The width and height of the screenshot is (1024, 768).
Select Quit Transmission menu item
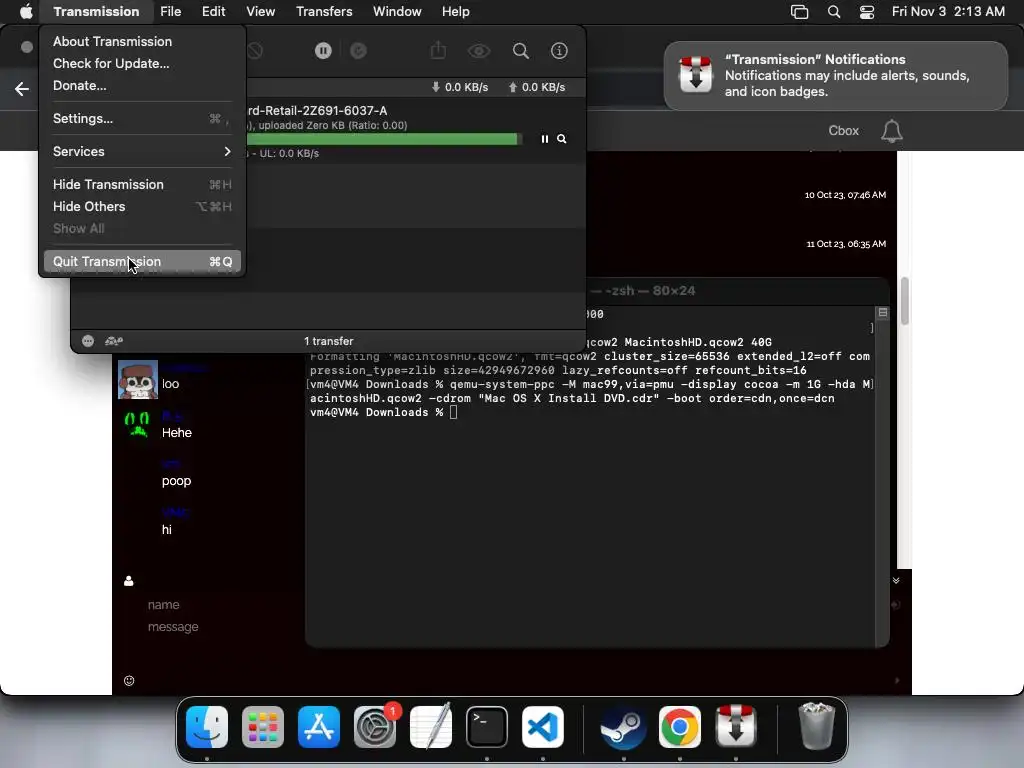click(x=142, y=261)
